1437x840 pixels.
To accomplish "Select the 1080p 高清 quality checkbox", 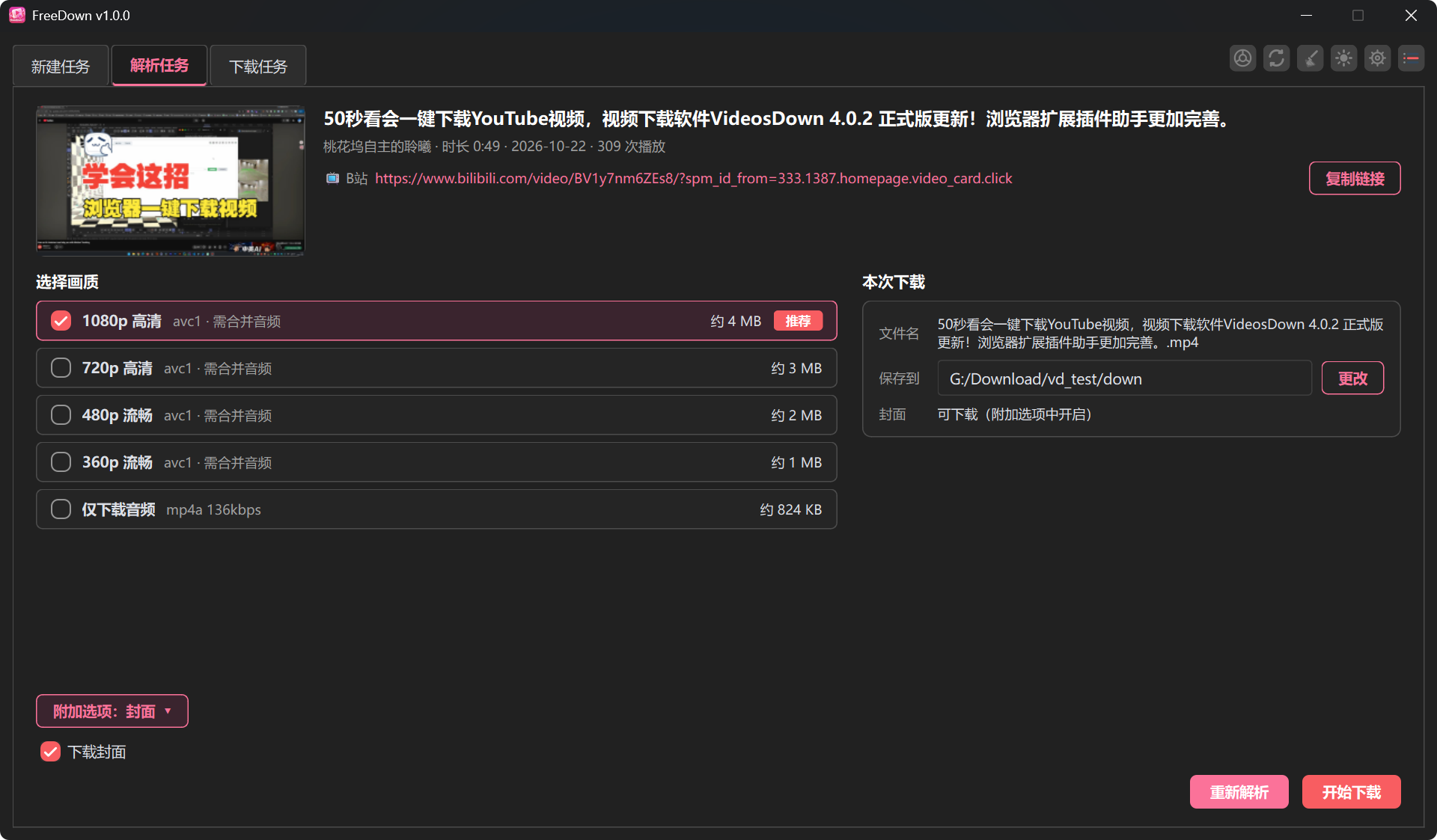I will click(61, 321).
